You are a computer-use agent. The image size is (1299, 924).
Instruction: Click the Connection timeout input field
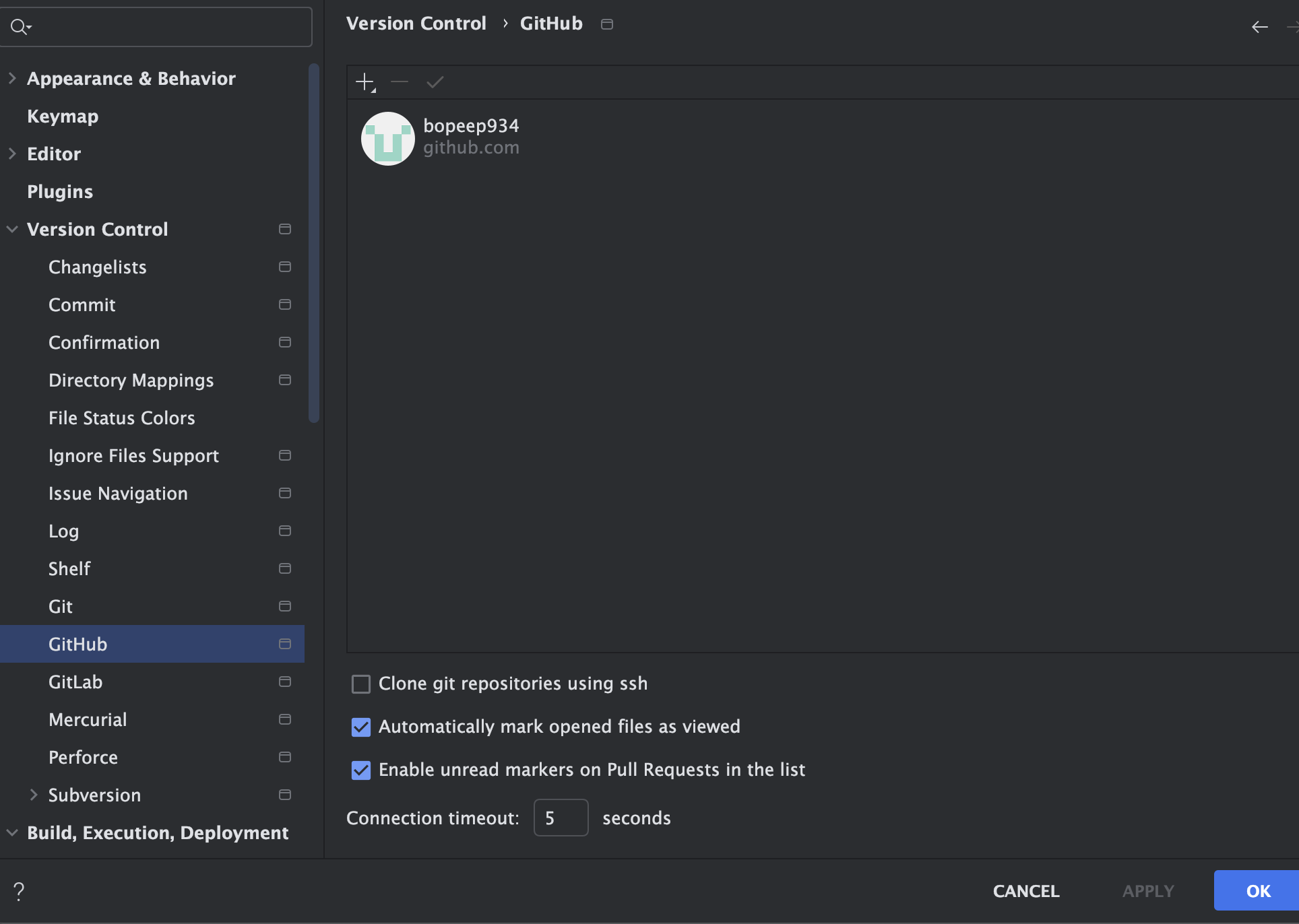coord(561,818)
